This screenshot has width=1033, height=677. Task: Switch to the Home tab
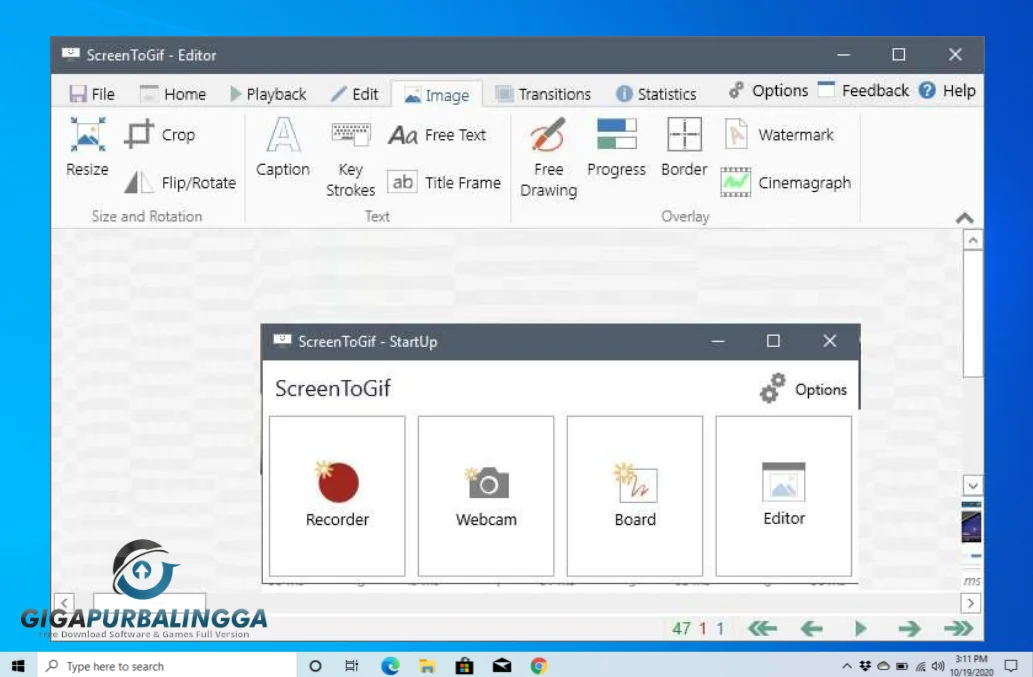click(x=173, y=94)
